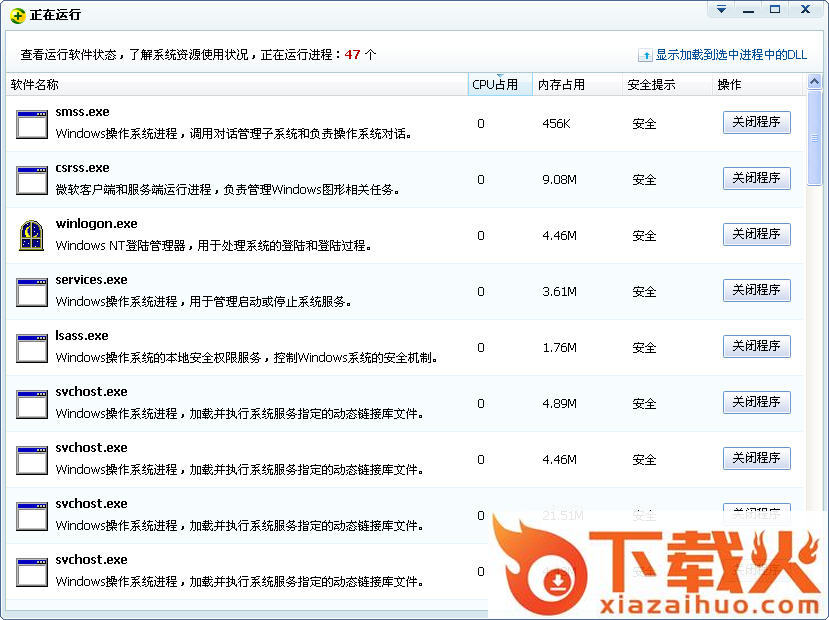The height and width of the screenshot is (620, 829).
Task: Close the winlogon.exe process with 关闭程序
Action: (756, 234)
